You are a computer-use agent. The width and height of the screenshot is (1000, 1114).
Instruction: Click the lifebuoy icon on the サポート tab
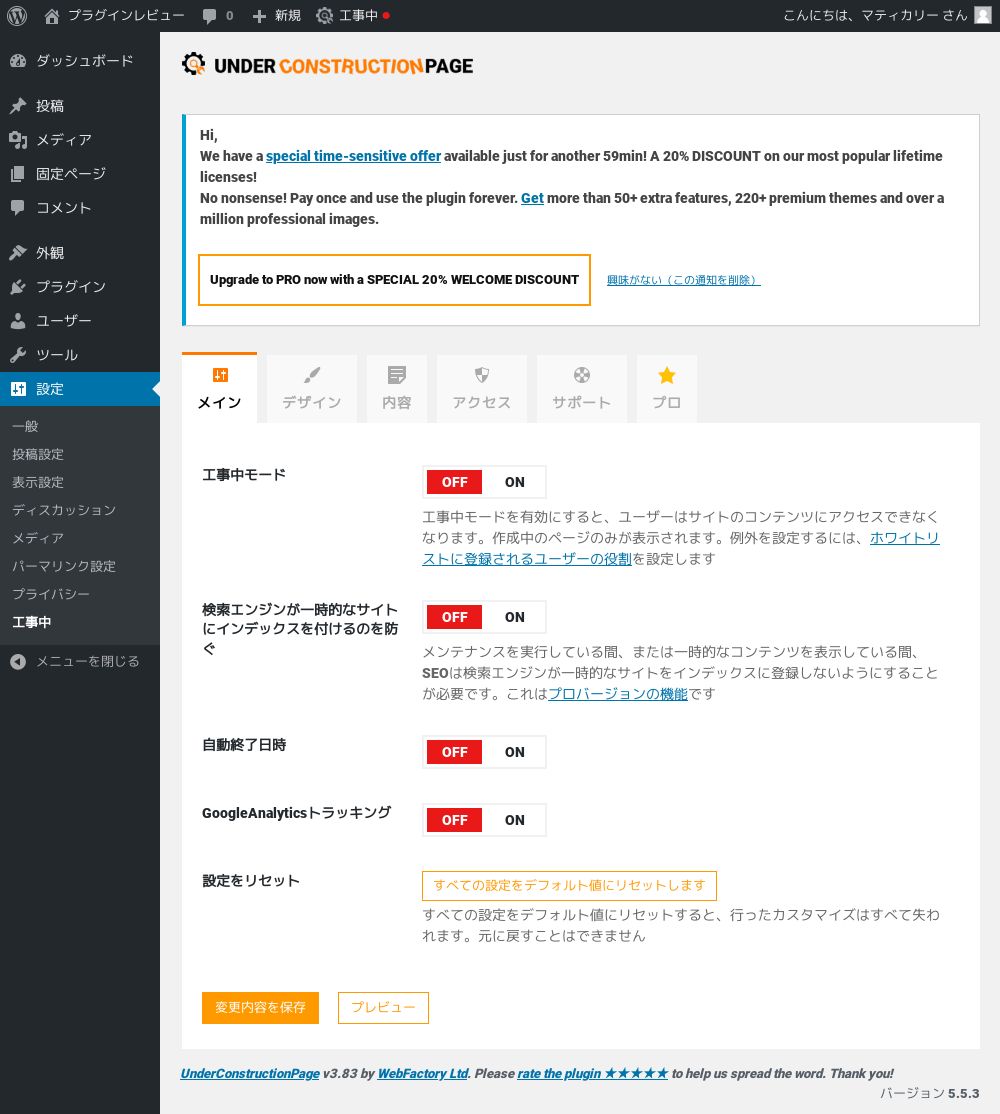pos(582,375)
